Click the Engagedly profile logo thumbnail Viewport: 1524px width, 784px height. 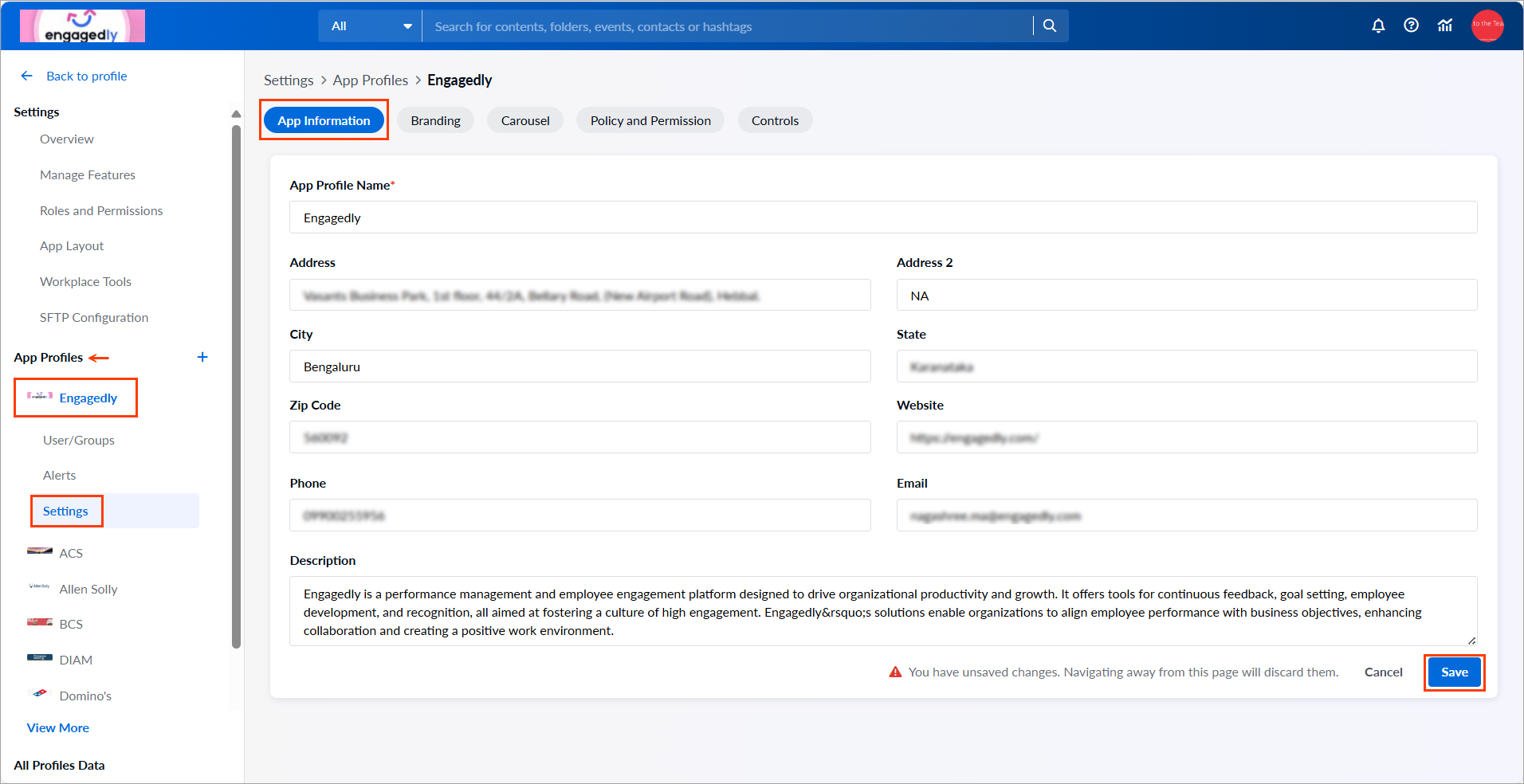tap(40, 395)
